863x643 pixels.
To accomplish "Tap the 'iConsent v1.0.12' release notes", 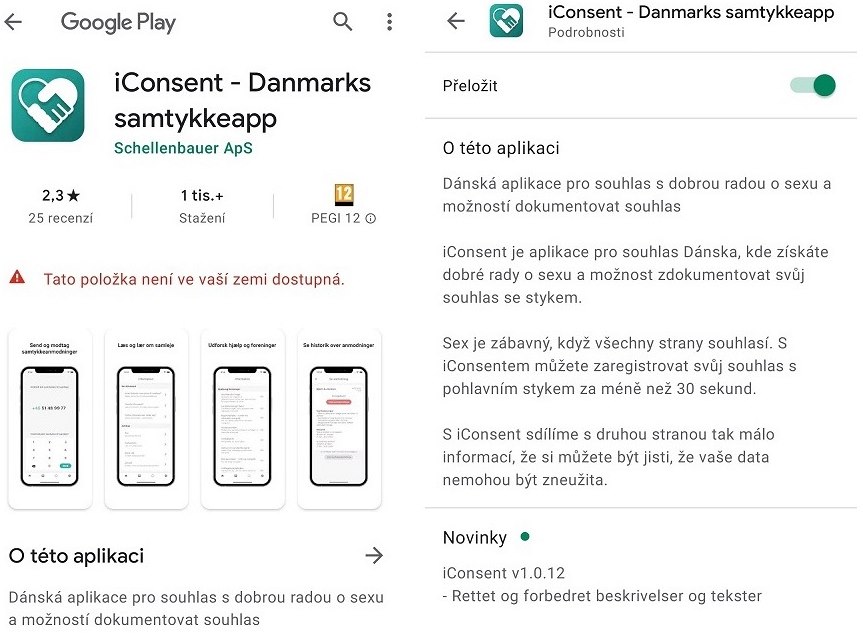I will coord(502,572).
